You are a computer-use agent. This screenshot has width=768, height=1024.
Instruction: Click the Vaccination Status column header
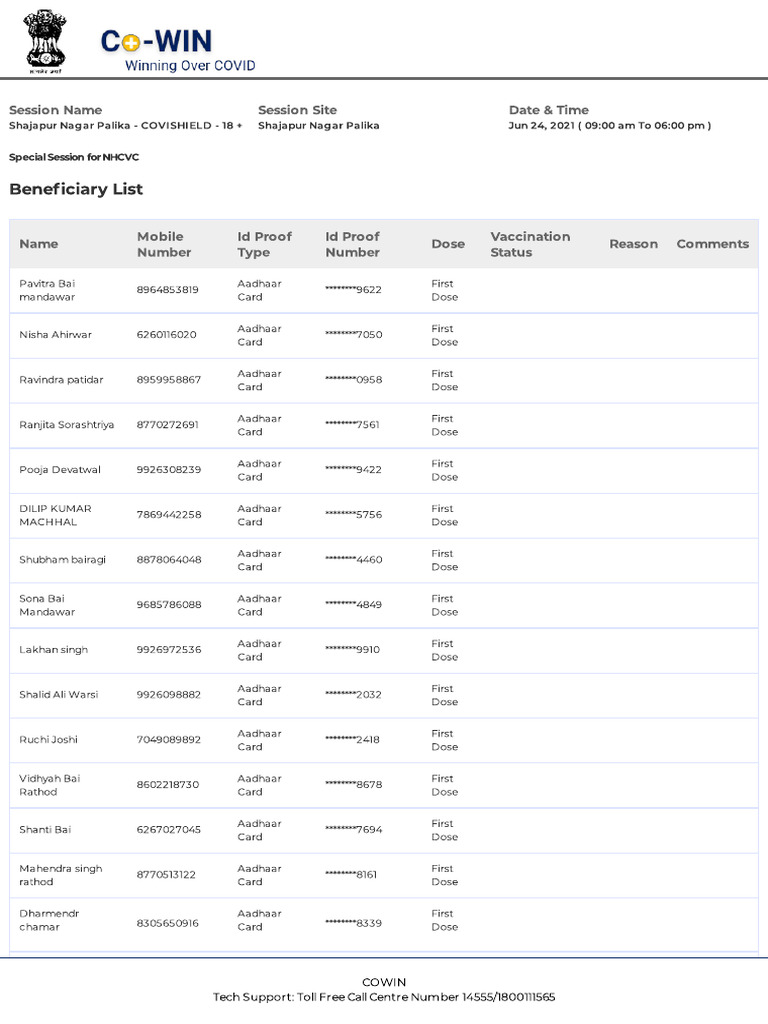pos(530,244)
